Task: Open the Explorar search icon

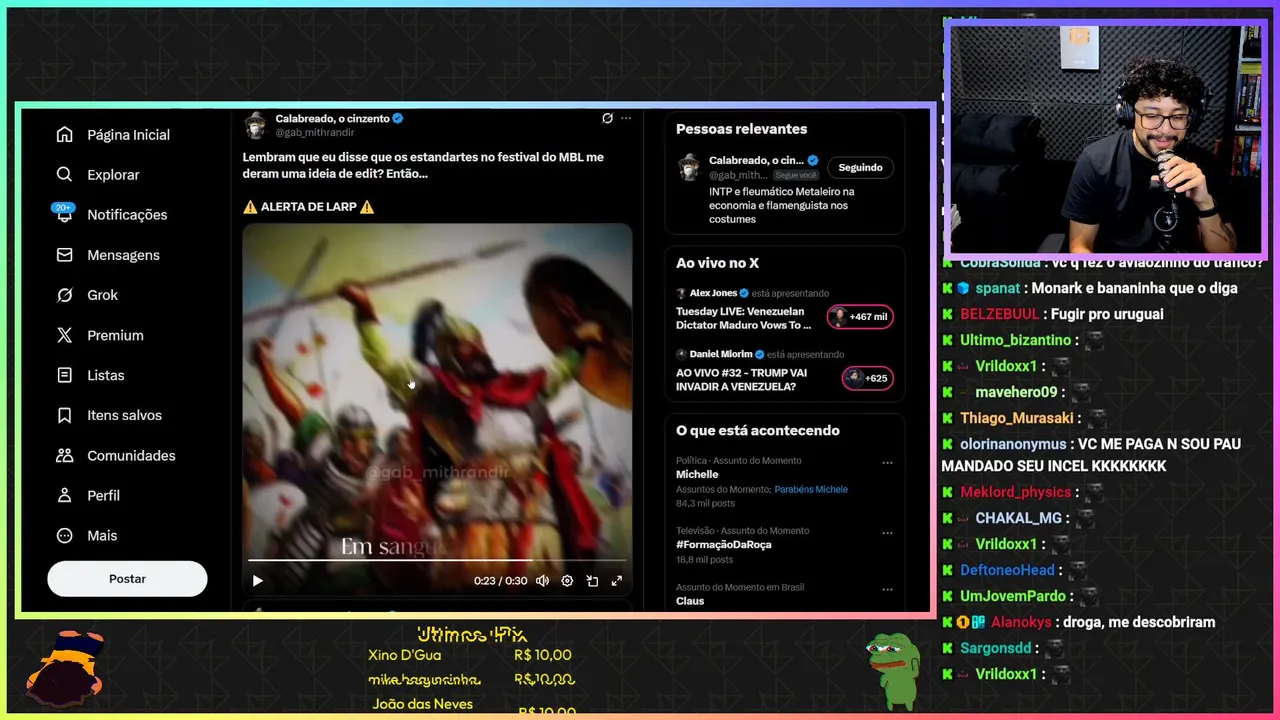Action: coord(65,175)
